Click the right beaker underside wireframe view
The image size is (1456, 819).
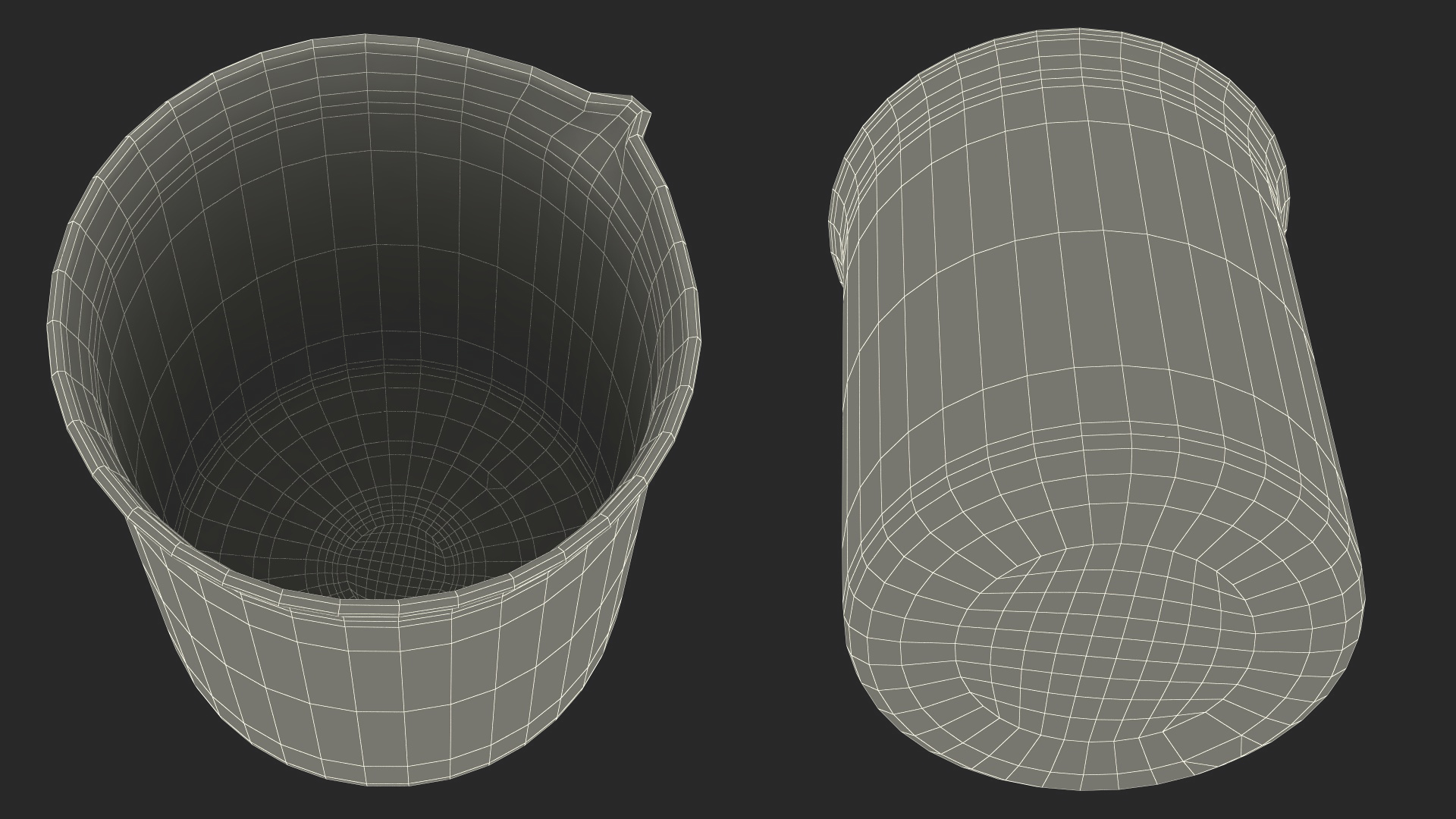(1097, 409)
